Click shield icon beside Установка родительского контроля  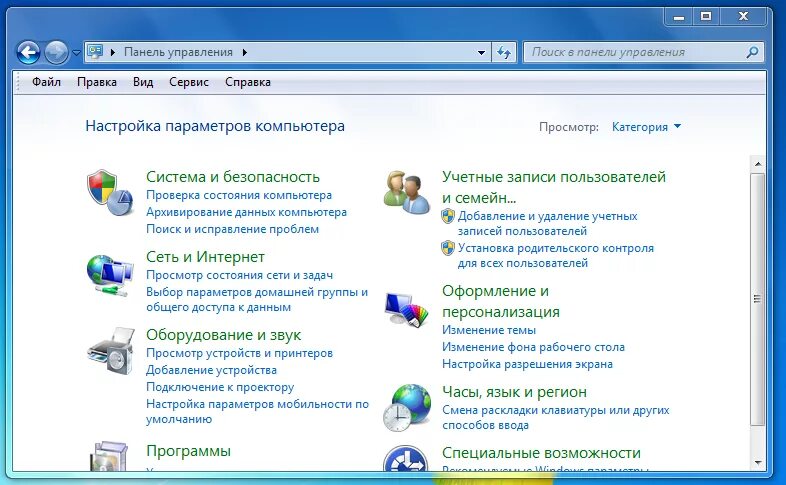(x=448, y=248)
